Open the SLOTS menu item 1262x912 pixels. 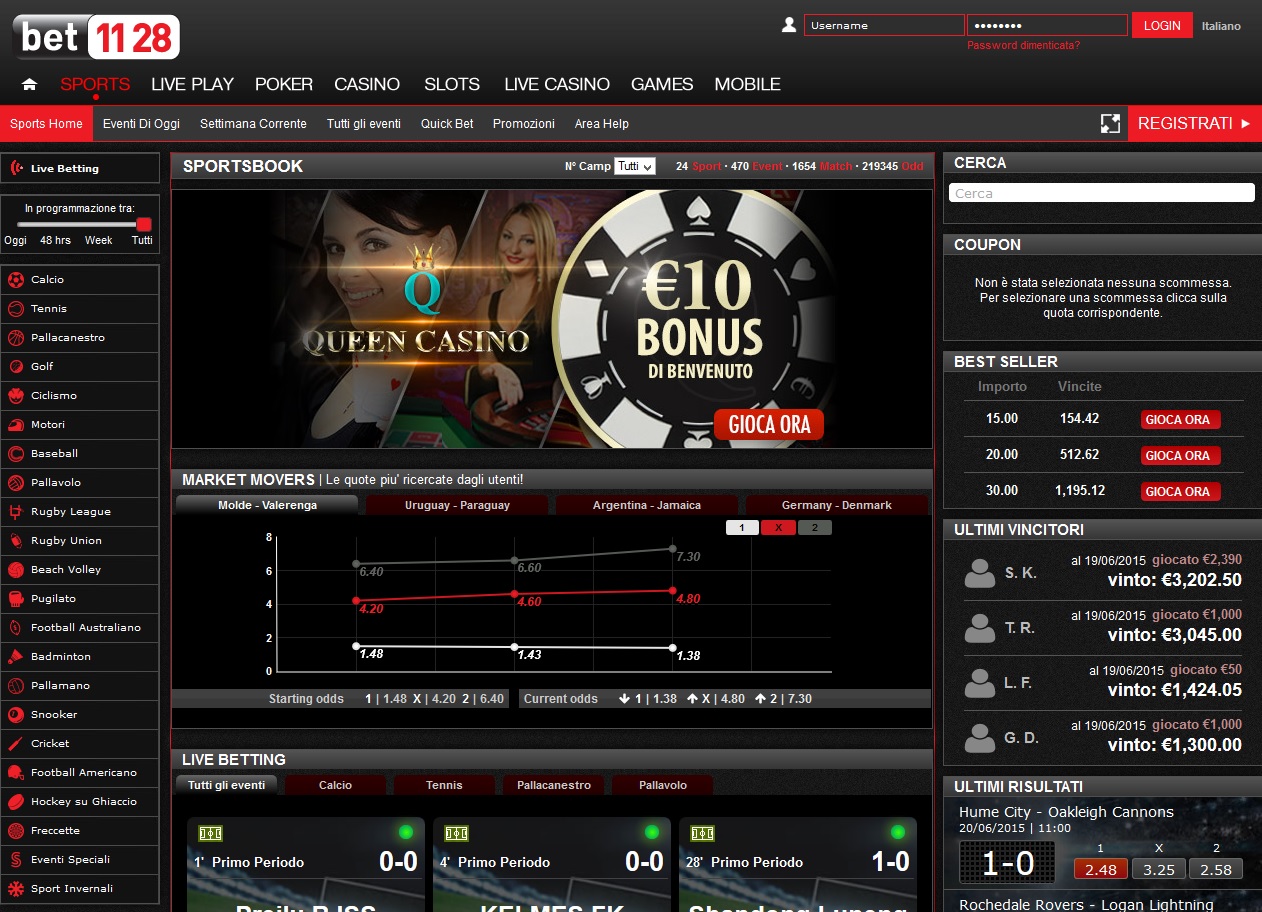(x=452, y=84)
